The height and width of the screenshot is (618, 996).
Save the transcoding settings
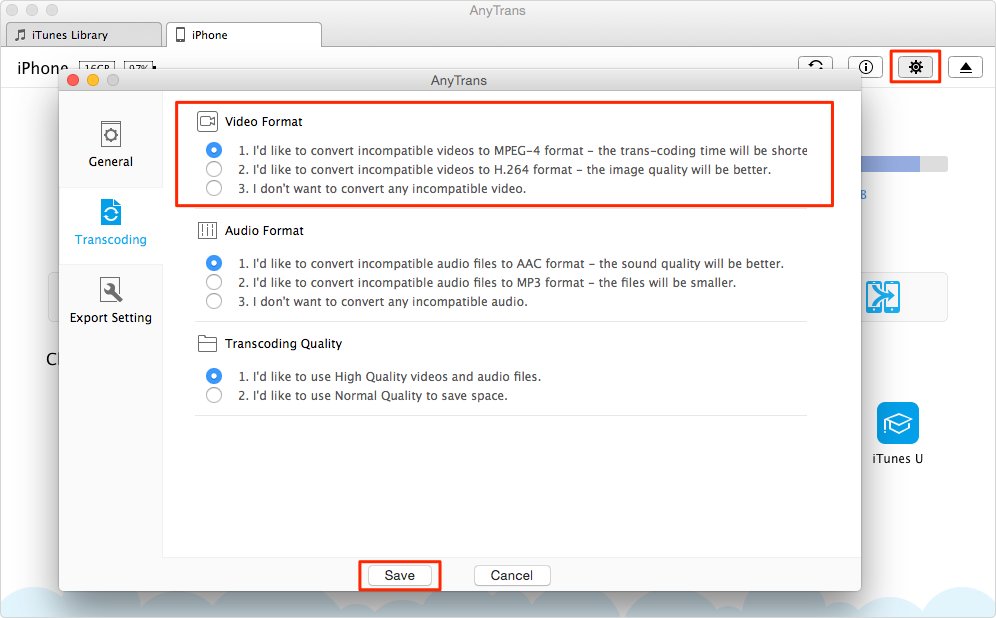coord(400,575)
